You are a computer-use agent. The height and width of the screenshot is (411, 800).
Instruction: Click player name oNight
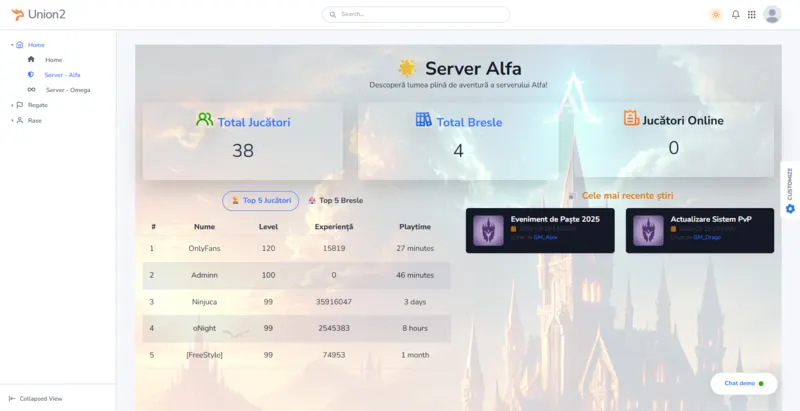[x=204, y=328]
